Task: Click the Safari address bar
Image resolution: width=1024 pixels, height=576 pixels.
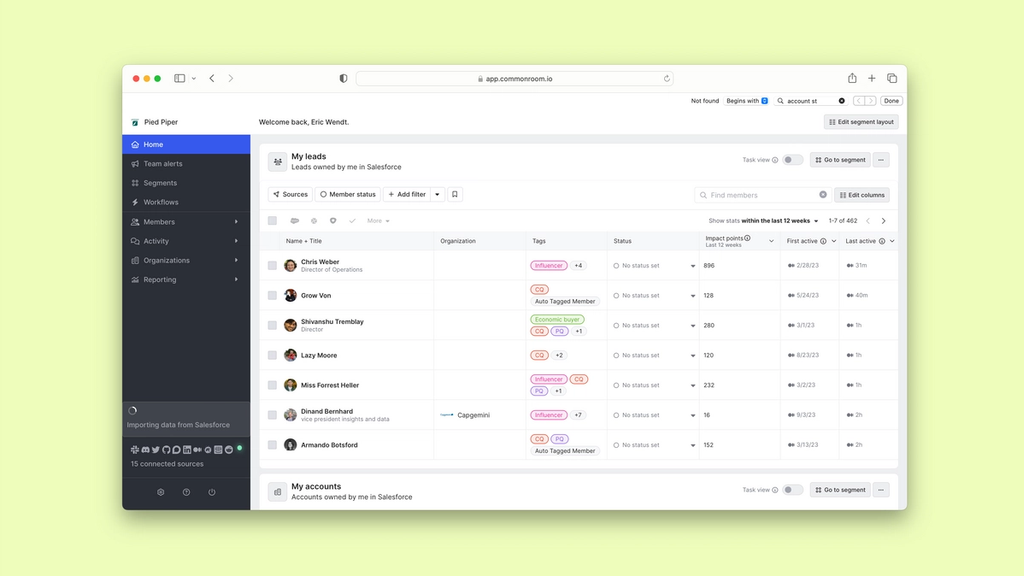Action: (515, 78)
